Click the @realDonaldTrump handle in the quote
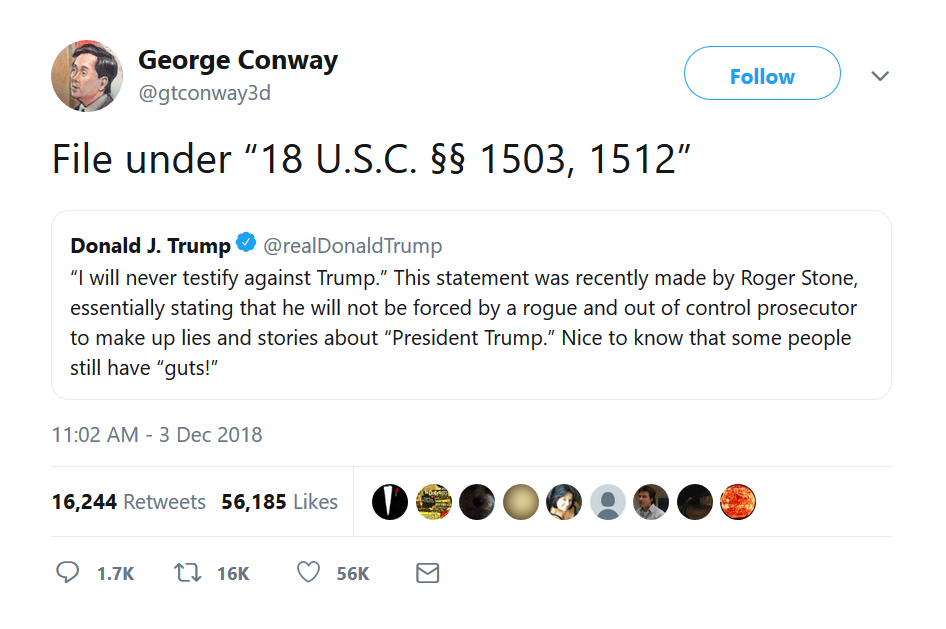Viewport: 946px width, 629px height. coord(352,245)
